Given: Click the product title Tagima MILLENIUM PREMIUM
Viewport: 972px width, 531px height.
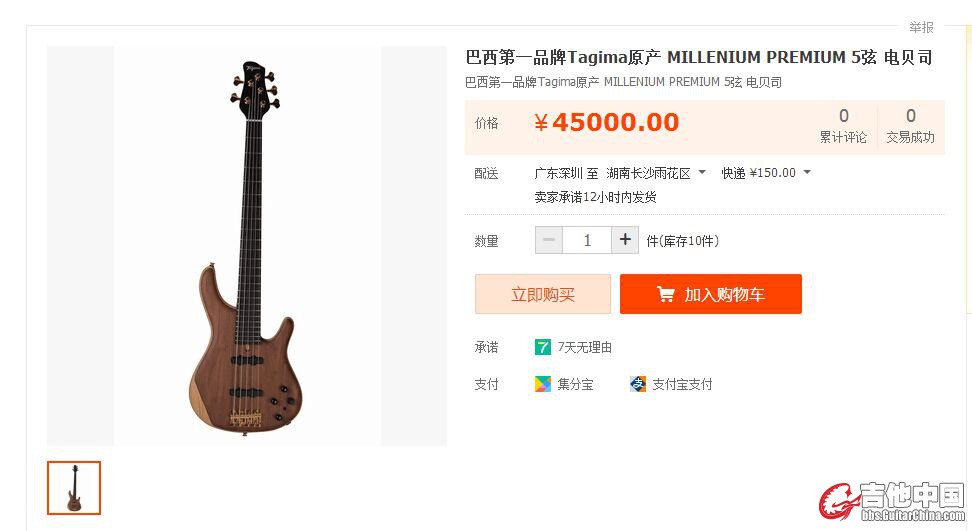Looking at the screenshot, I should (x=699, y=57).
